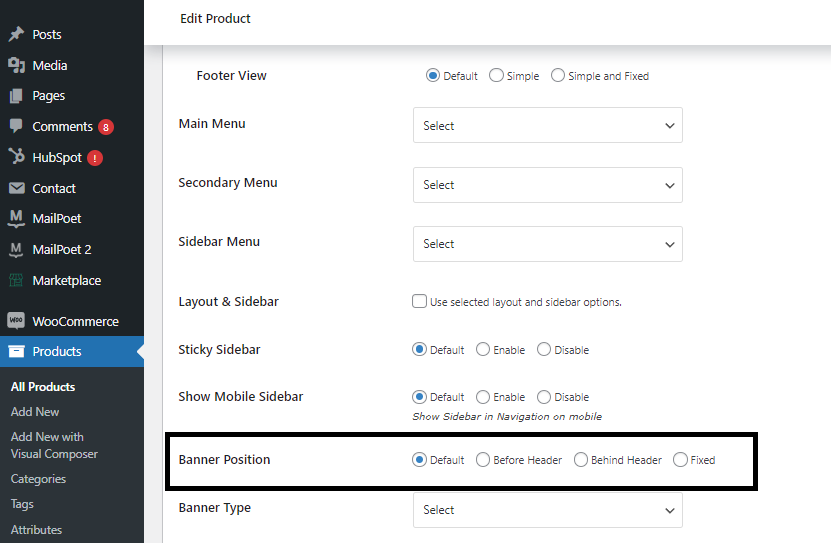Click the Marketplace store icon
The width and height of the screenshot is (831, 543).
tap(16, 280)
